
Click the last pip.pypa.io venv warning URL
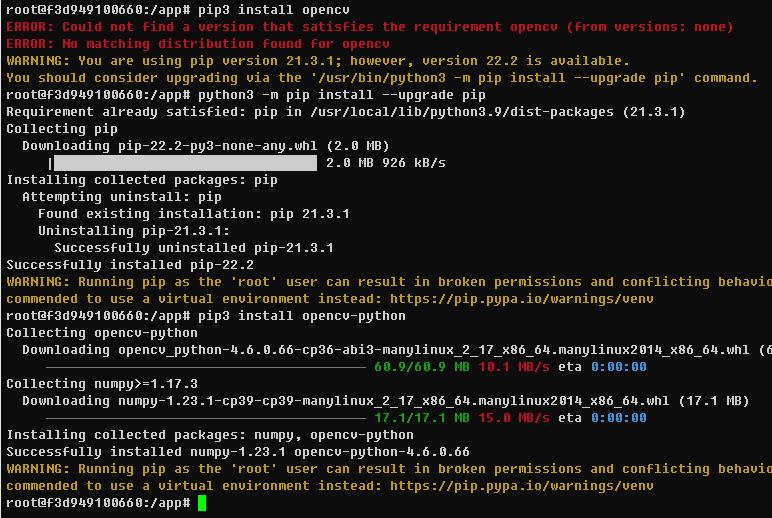(x=522, y=486)
